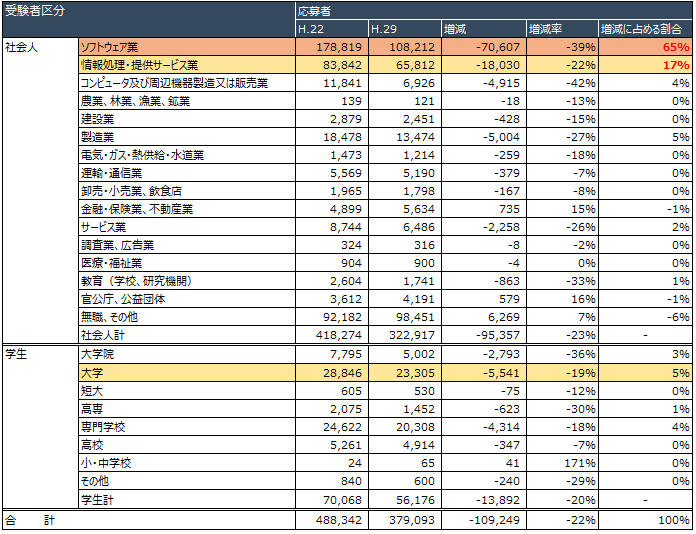Select the value 171%

[580, 463]
